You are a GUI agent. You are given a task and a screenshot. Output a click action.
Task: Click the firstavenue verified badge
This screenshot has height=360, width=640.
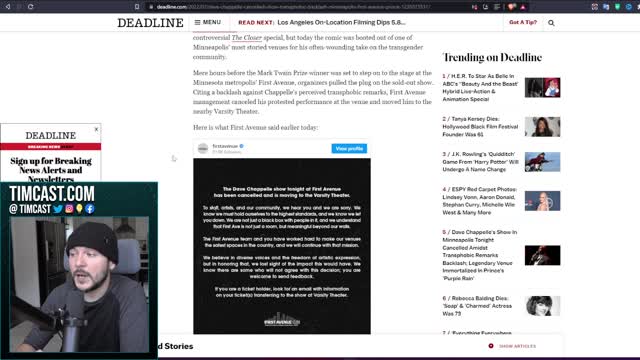[x=242, y=146]
